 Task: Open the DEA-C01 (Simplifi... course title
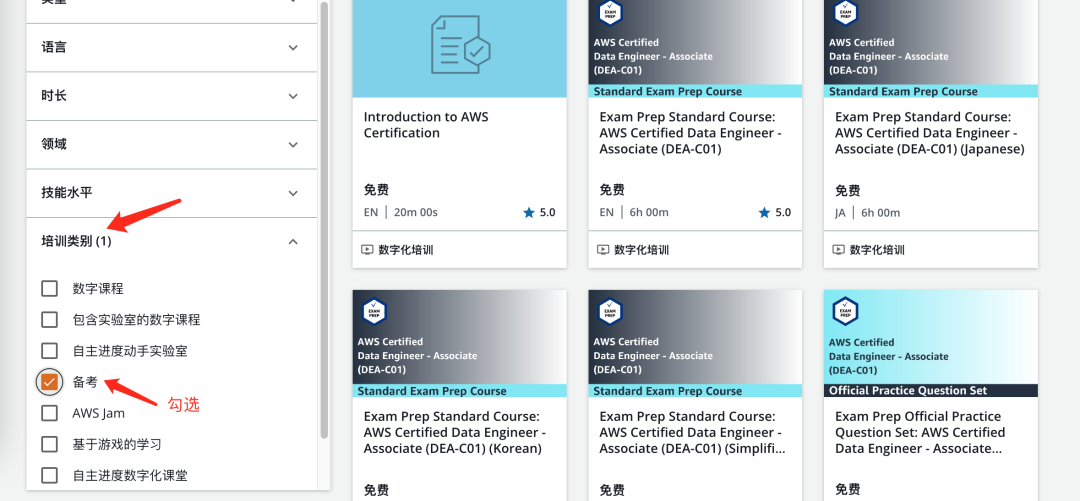tap(692, 433)
